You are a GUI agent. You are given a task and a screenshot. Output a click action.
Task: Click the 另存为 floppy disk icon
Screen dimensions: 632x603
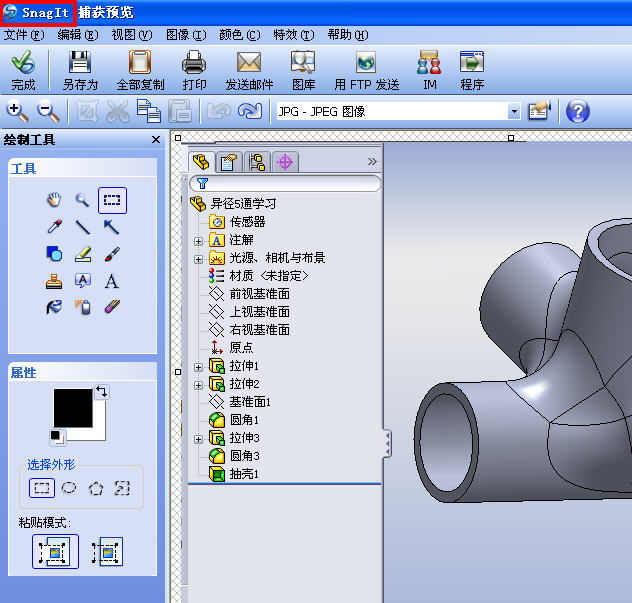(80, 62)
